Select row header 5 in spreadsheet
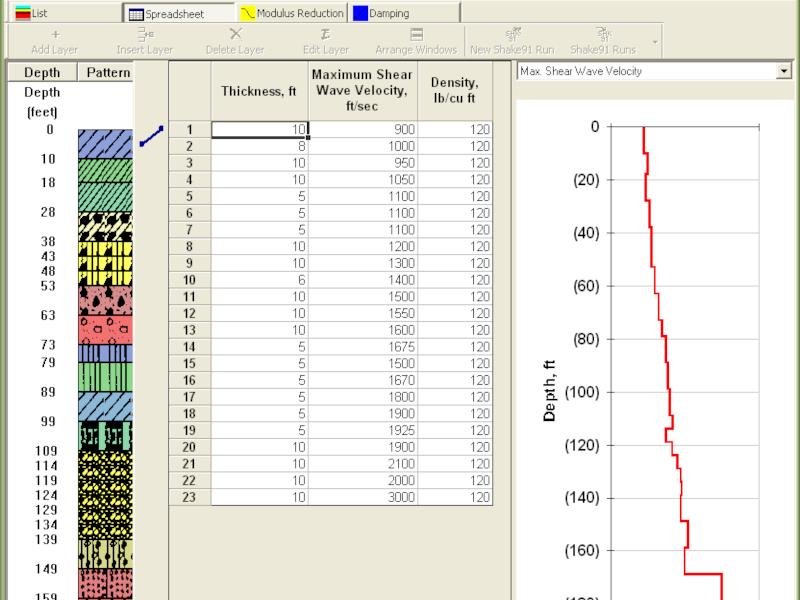Screen dimensions: 800x600 [189, 196]
